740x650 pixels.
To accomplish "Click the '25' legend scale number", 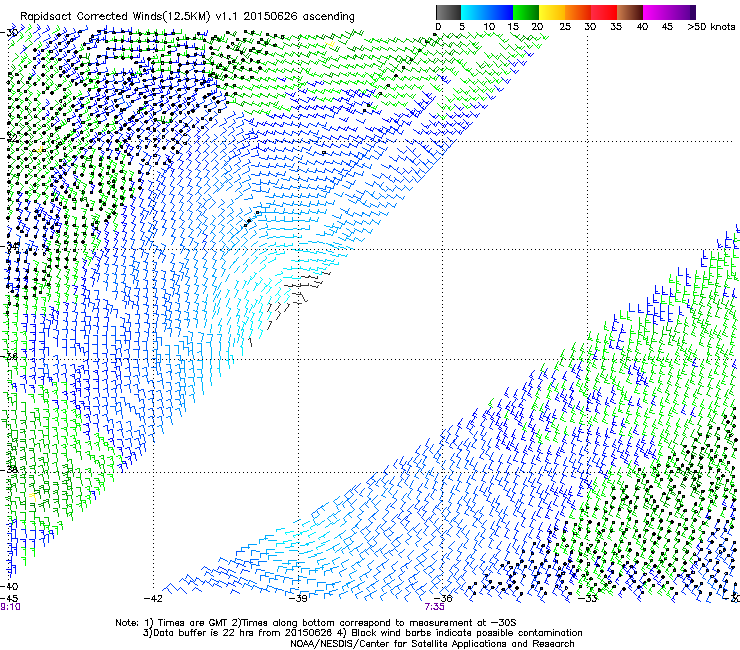I will tap(565, 27).
